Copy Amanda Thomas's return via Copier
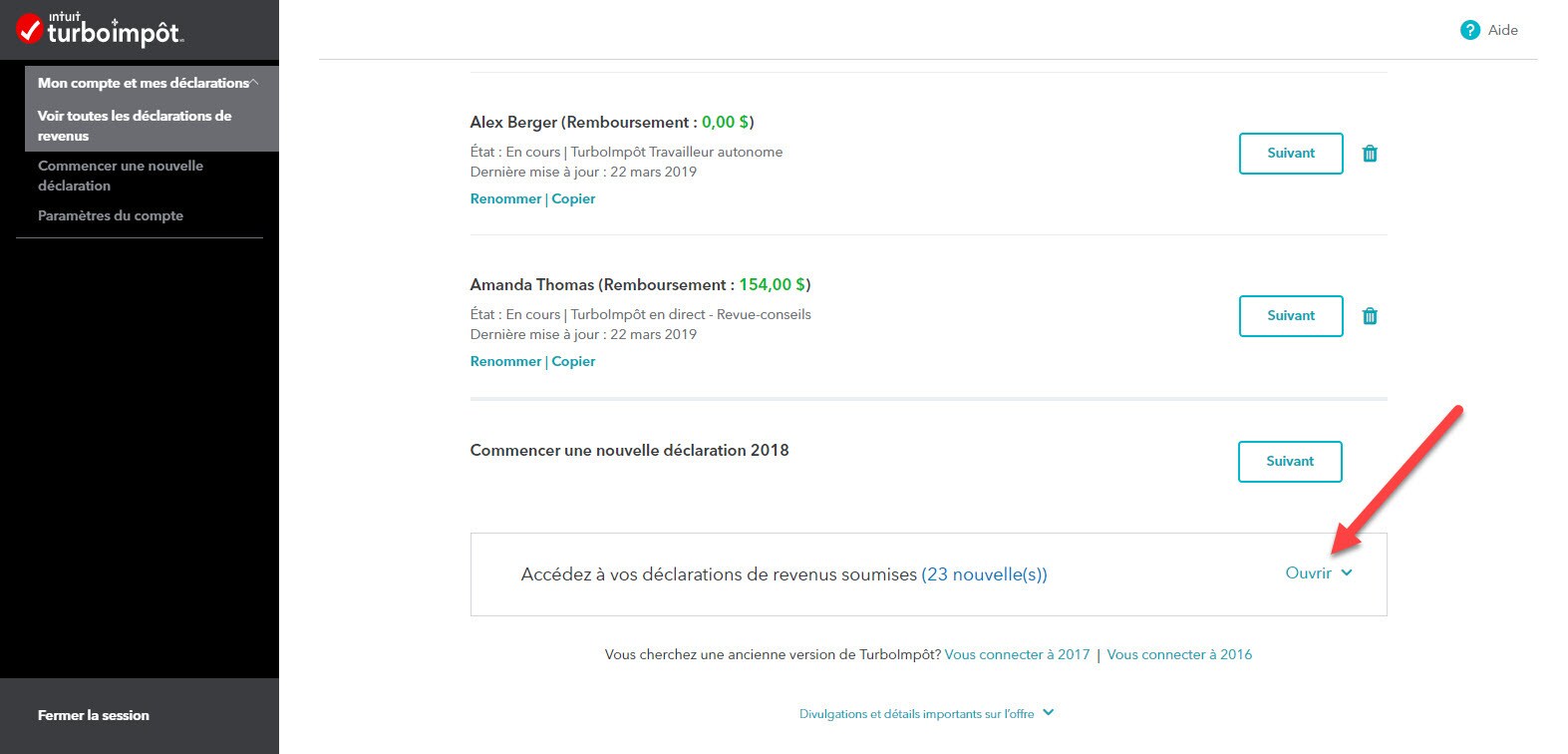1568x754 pixels. coord(573,361)
